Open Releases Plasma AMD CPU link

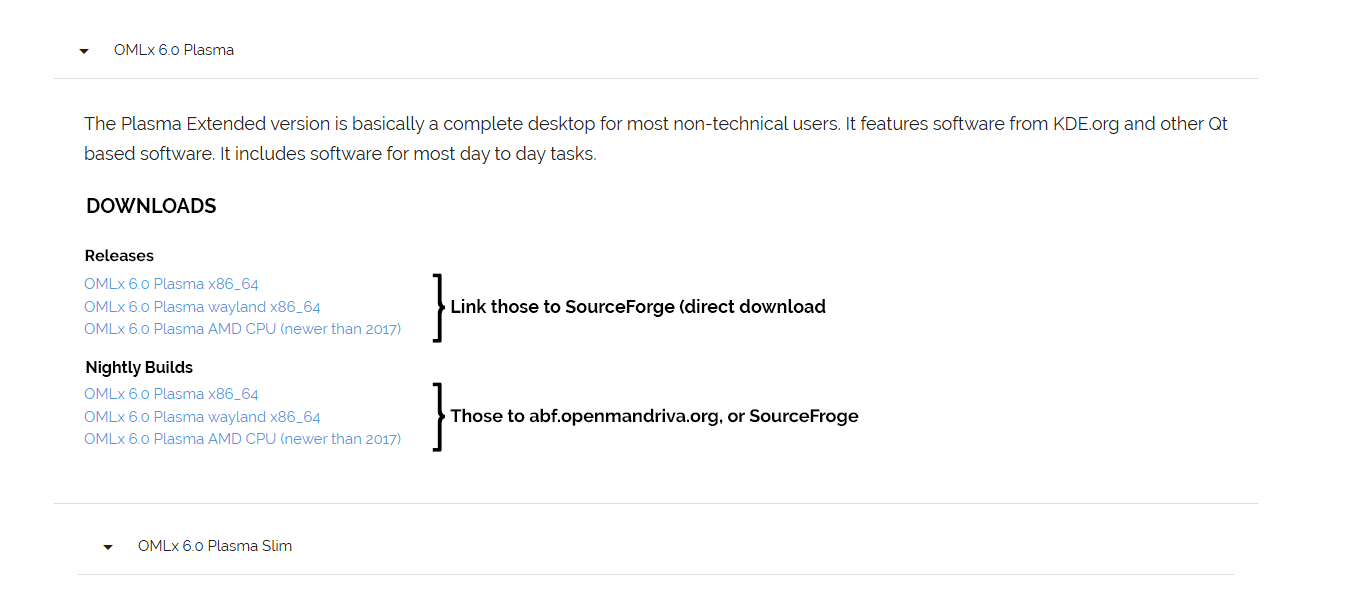tap(242, 329)
